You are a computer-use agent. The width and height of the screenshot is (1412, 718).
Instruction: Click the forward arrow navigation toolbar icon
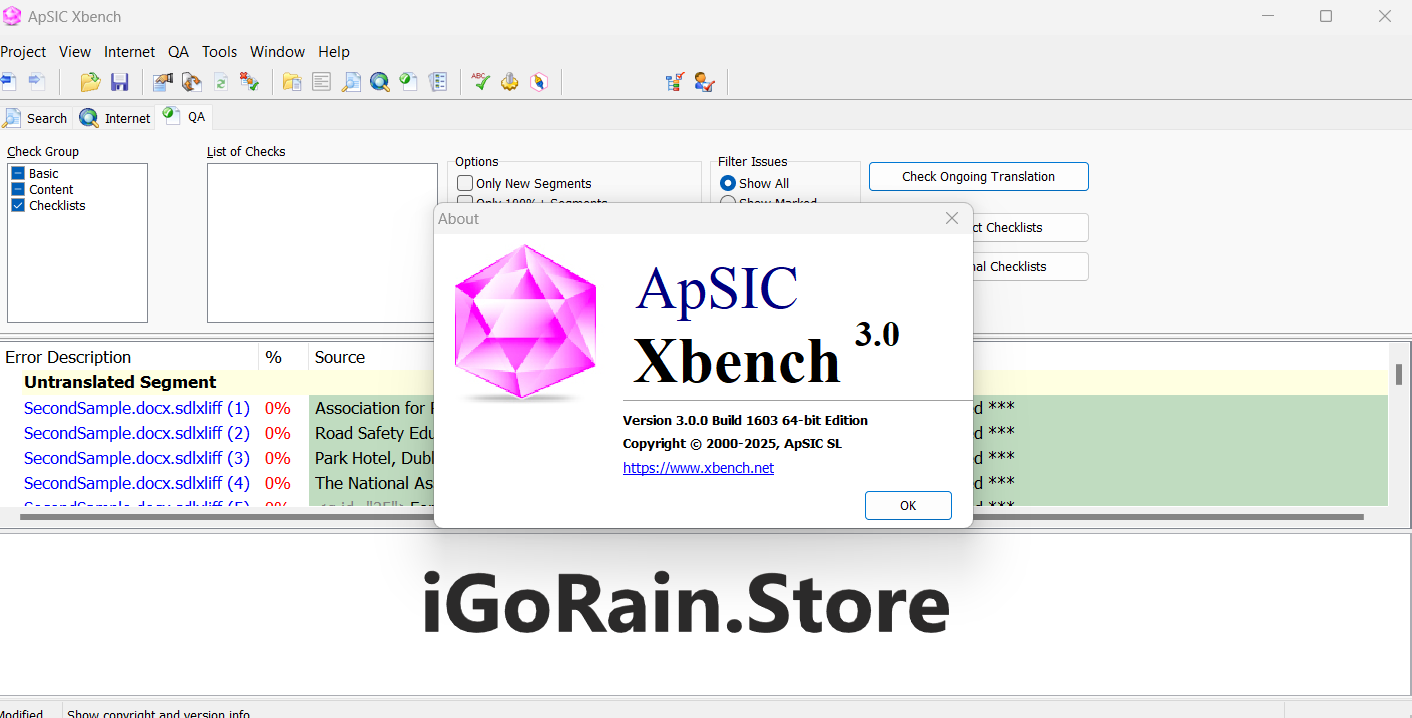(x=37, y=82)
